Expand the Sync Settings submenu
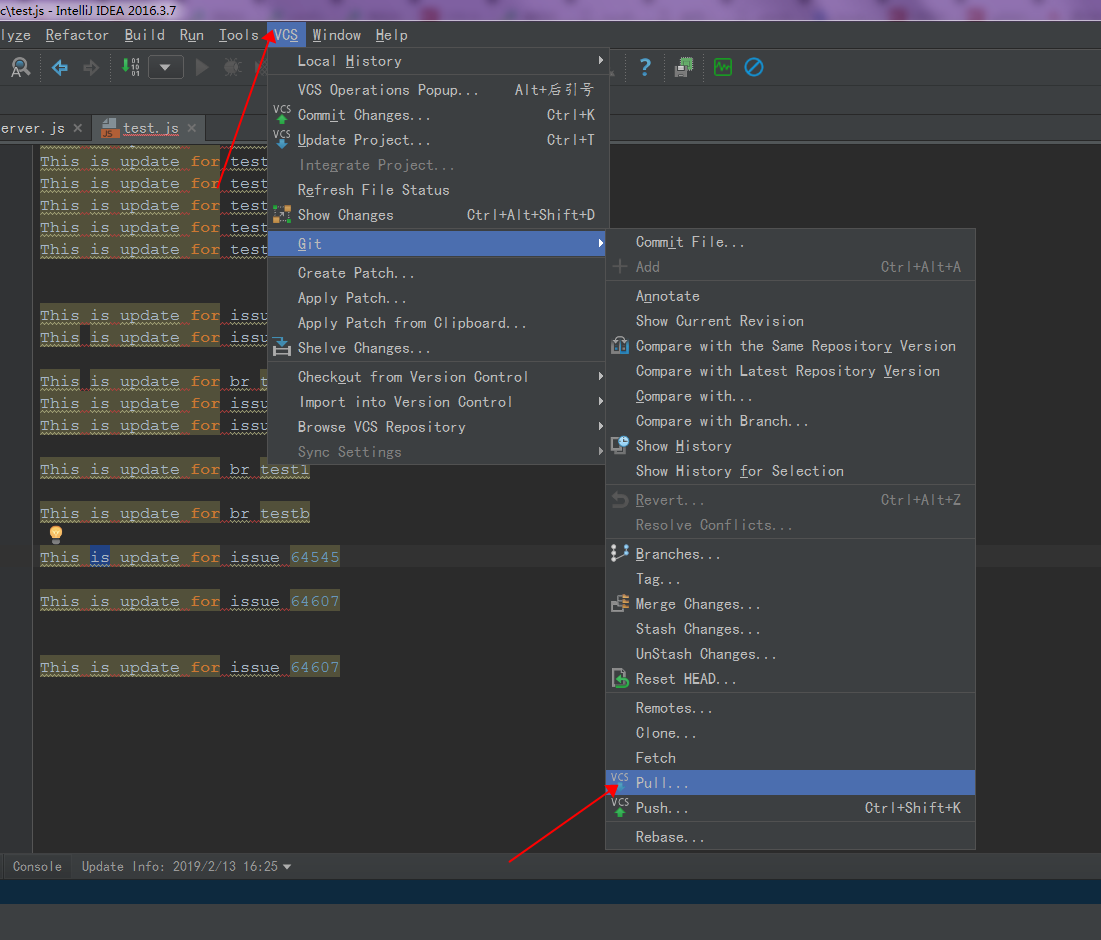The height and width of the screenshot is (940, 1101). click(x=437, y=452)
